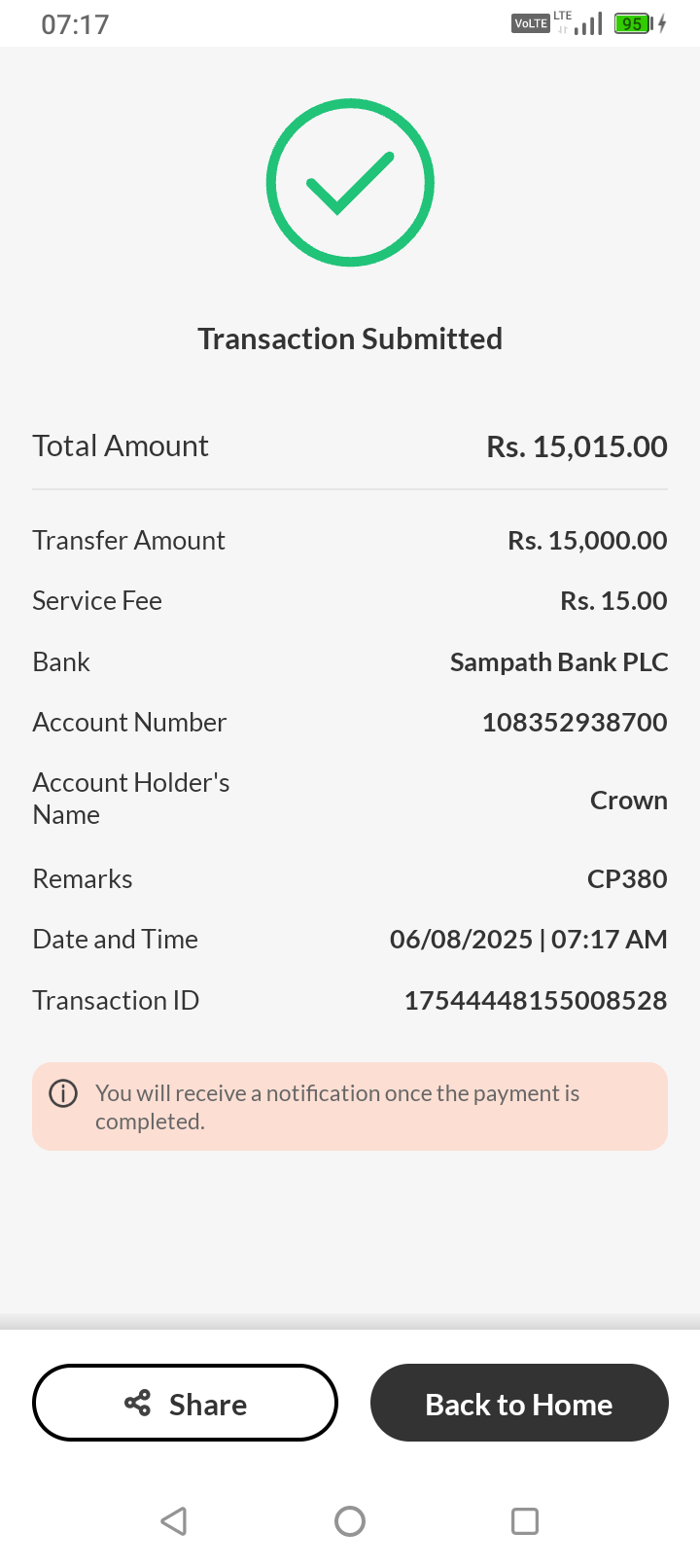Tap the green success checkmark icon

(x=350, y=182)
